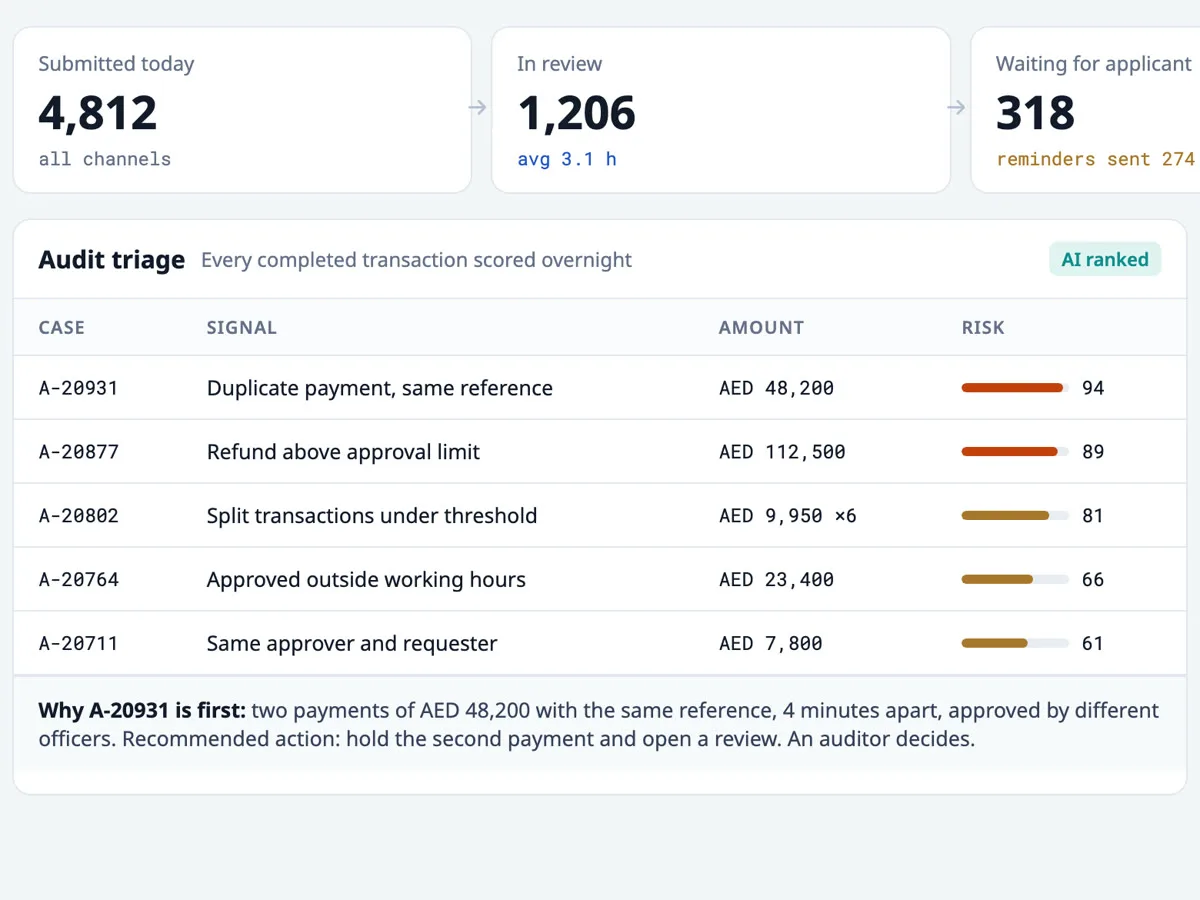Viewport: 1200px width, 900px height.
Task: Open the In review card
Action: [x=721, y=110]
